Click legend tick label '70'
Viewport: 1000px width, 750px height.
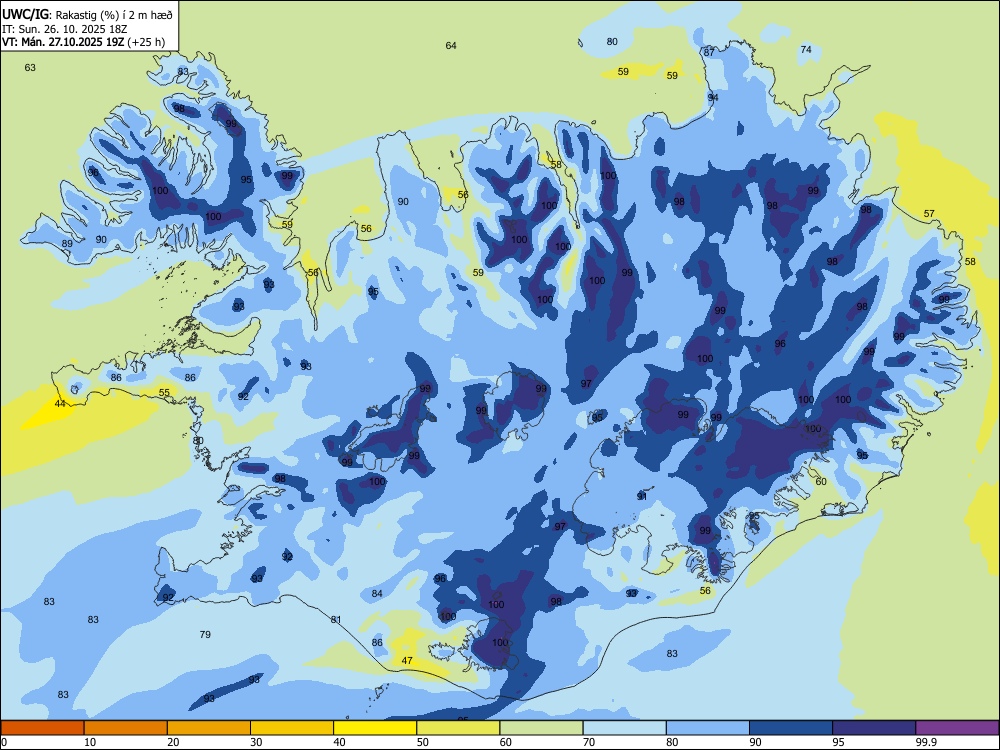coord(589,742)
